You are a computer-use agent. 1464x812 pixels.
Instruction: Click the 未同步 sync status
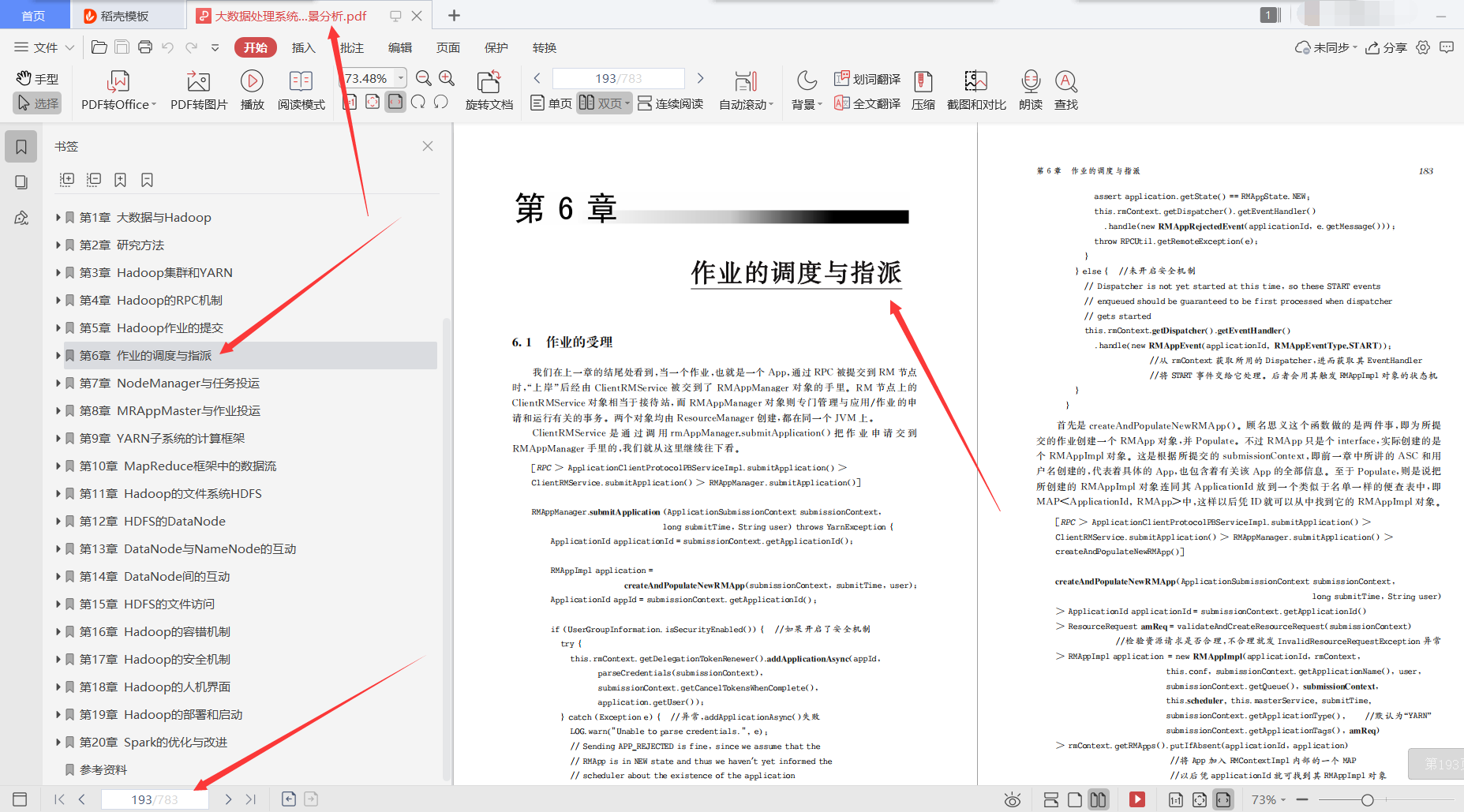click(1325, 47)
